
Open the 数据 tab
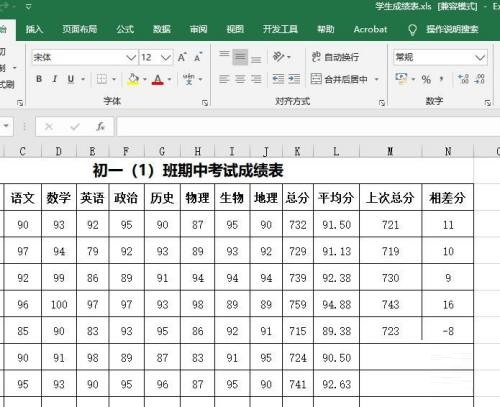(x=162, y=29)
